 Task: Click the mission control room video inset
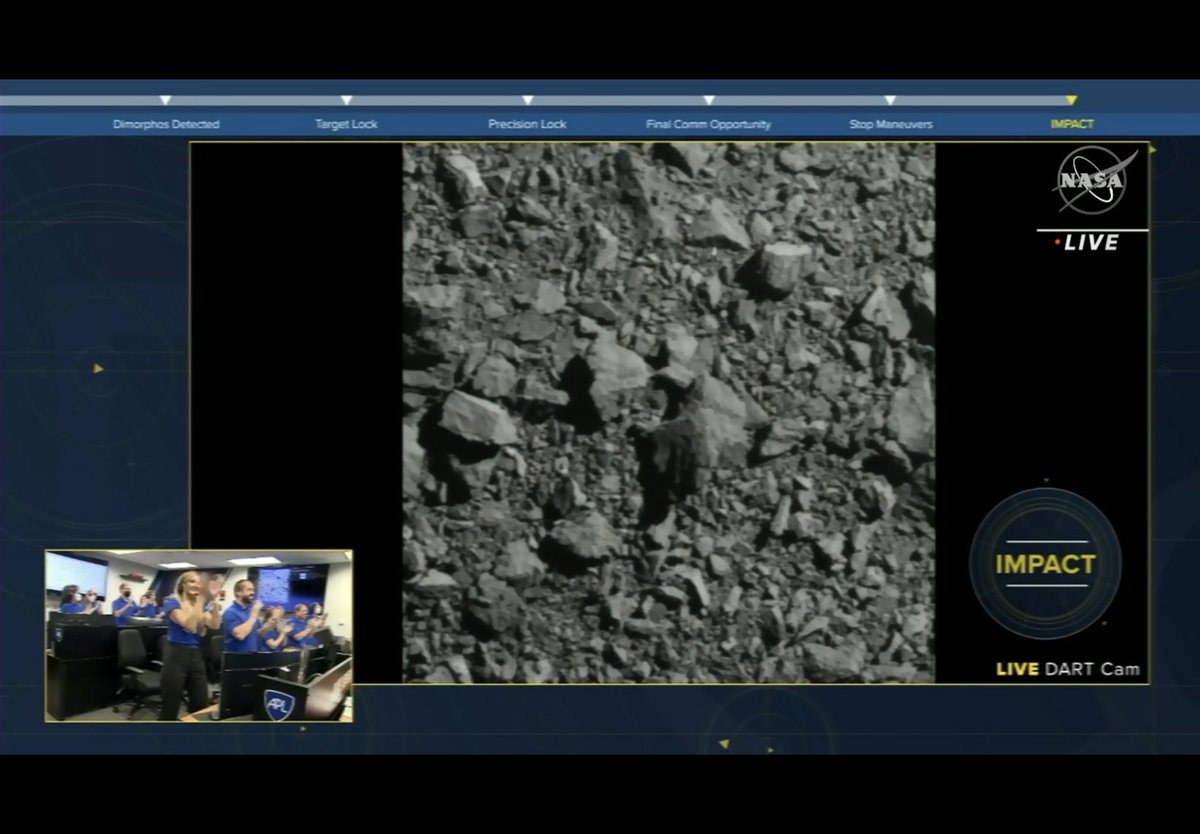(x=199, y=635)
